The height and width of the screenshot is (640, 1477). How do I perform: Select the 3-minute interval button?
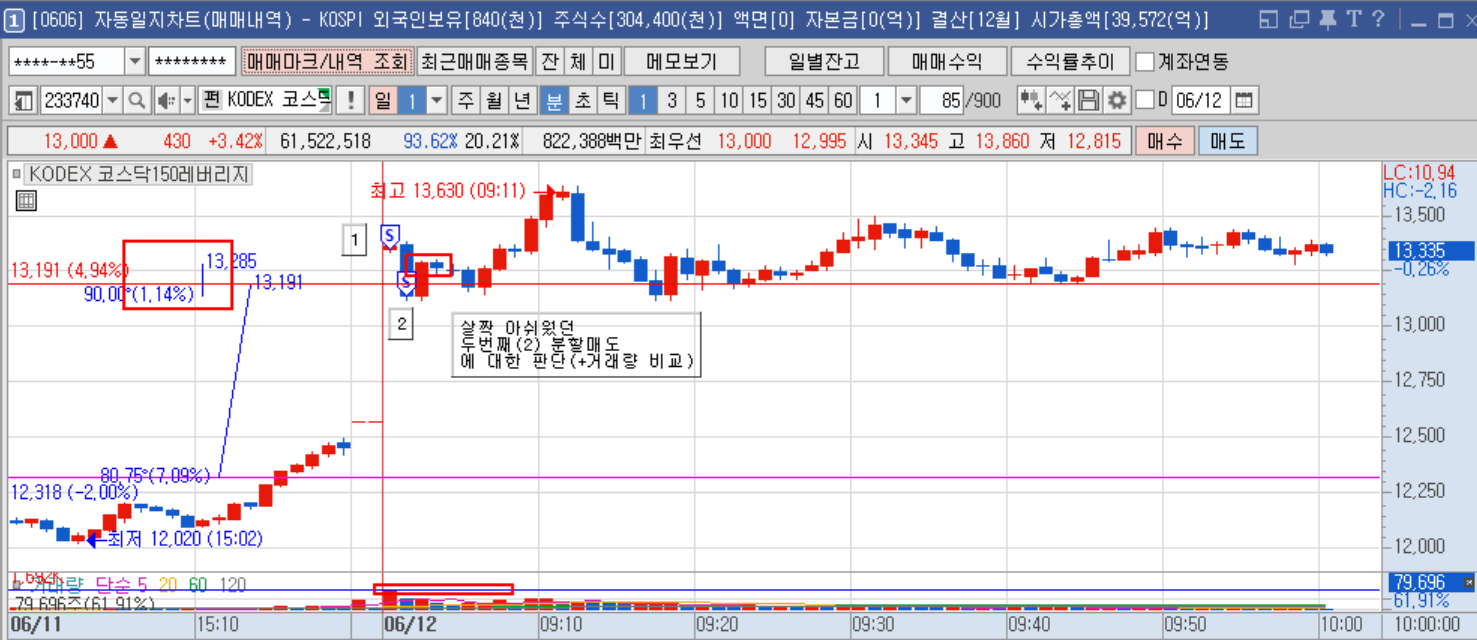[672, 100]
